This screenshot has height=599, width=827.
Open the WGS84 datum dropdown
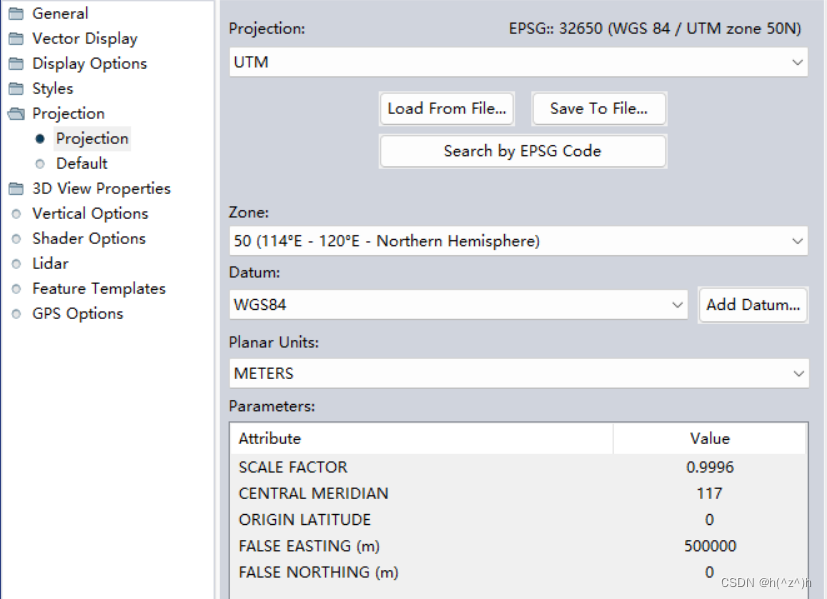pyautogui.click(x=458, y=304)
